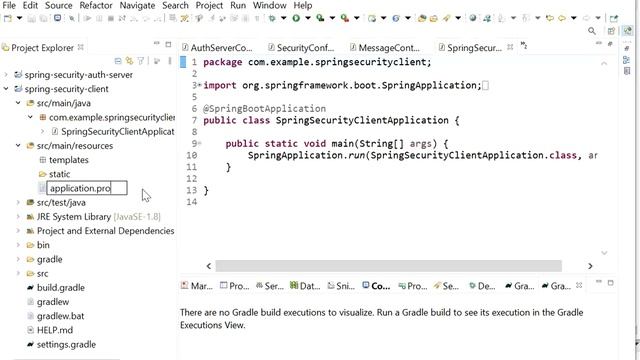Show hidden editor tabs list
The image size is (640, 360).
point(524,46)
